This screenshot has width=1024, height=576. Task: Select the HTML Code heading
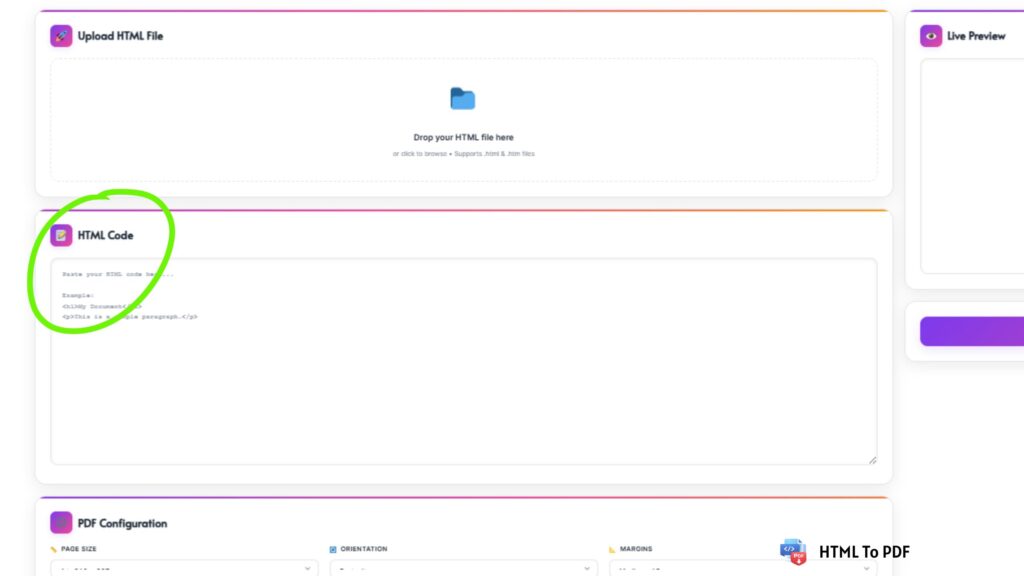tap(106, 235)
